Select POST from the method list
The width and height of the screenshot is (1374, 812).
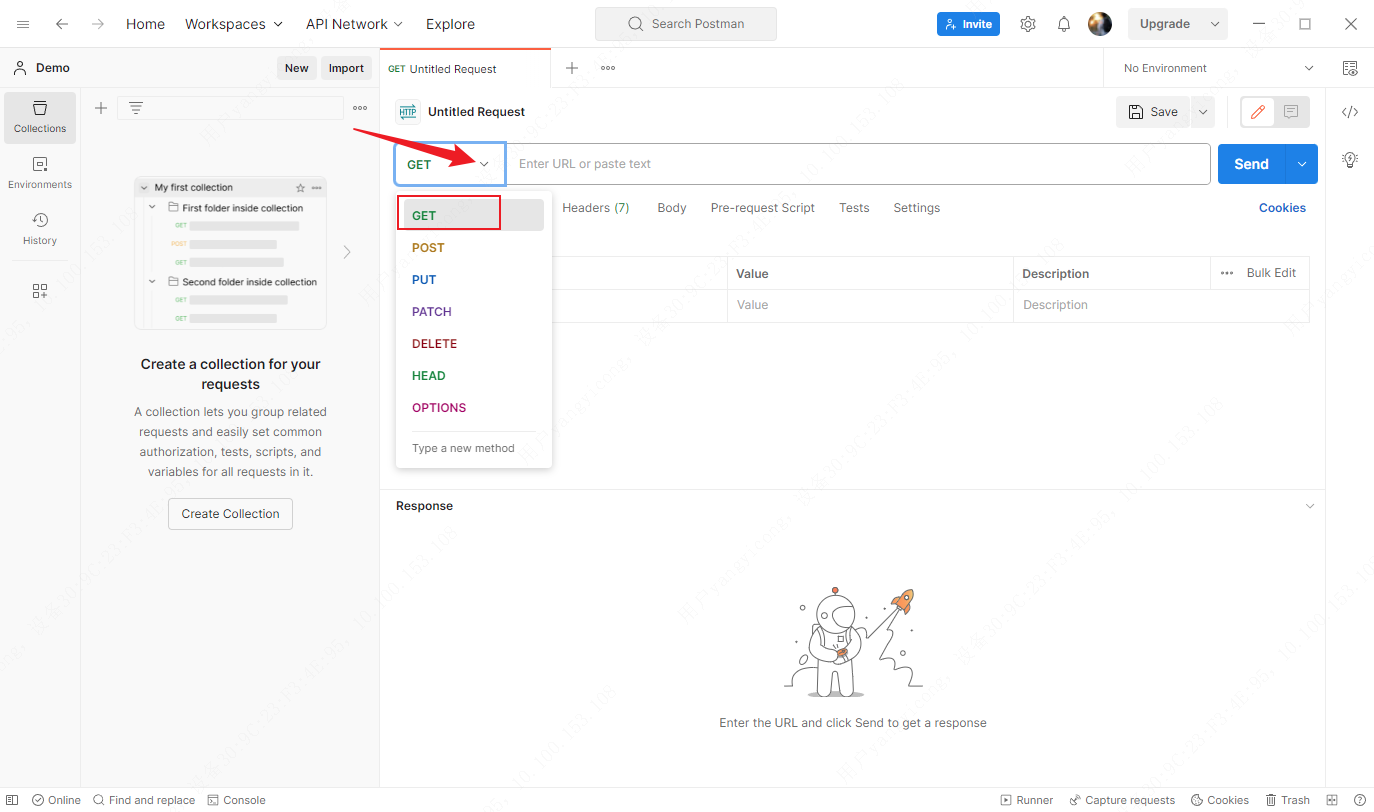[473, 247]
